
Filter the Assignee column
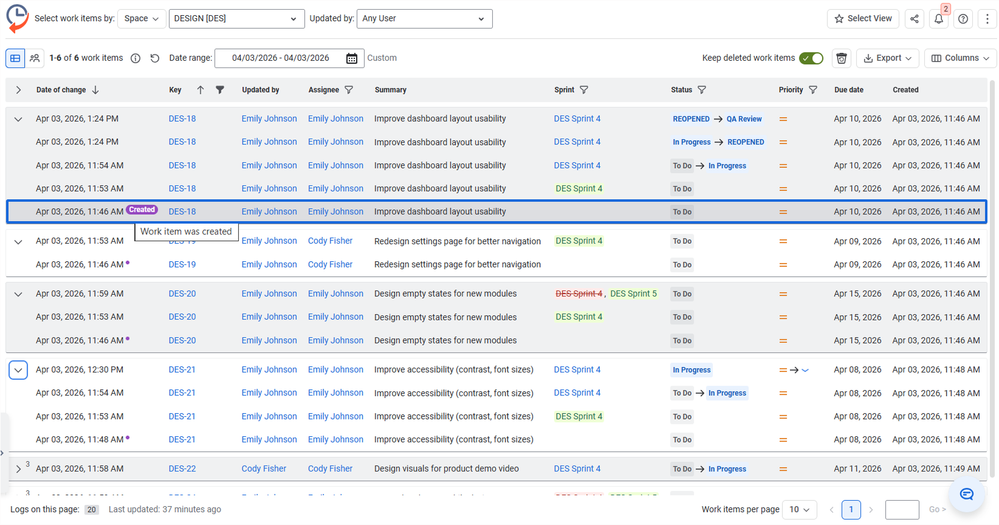349,90
